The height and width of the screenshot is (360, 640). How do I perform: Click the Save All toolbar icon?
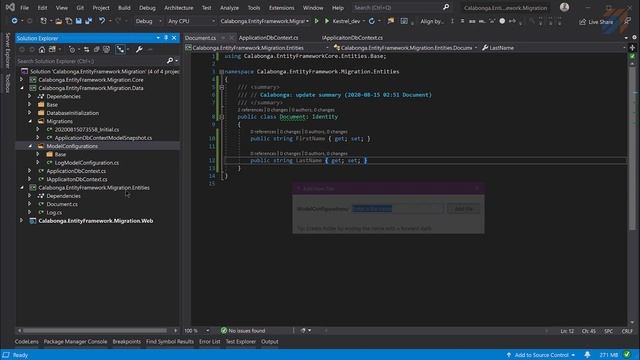(x=89, y=21)
